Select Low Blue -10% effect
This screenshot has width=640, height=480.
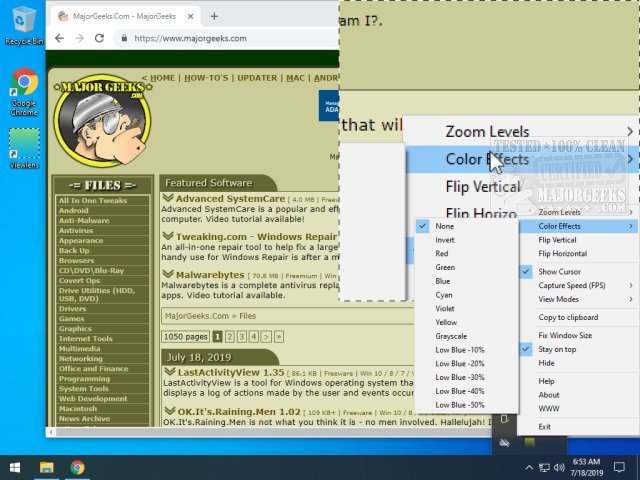pos(465,350)
